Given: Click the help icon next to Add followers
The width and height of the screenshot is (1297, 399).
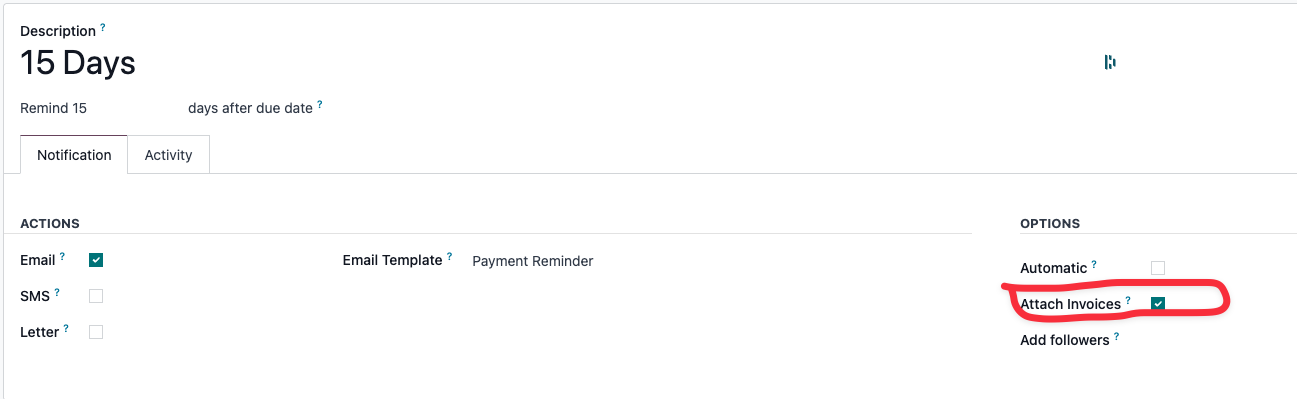Looking at the screenshot, I should 1116,337.
